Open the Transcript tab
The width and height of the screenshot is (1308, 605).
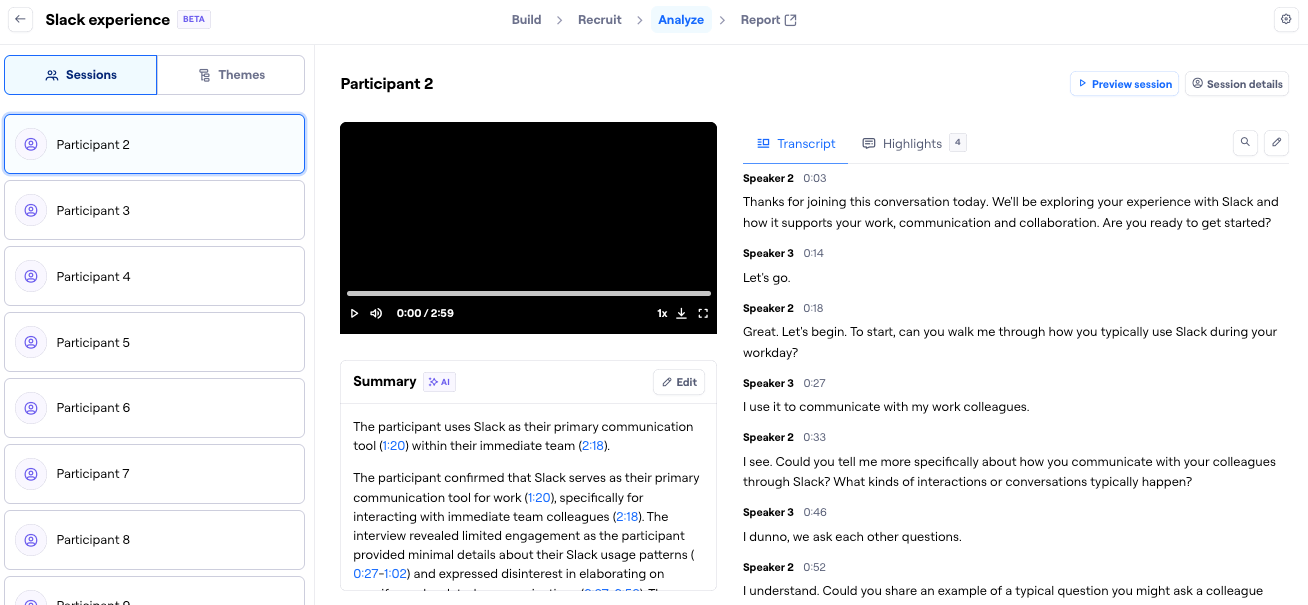pos(796,143)
